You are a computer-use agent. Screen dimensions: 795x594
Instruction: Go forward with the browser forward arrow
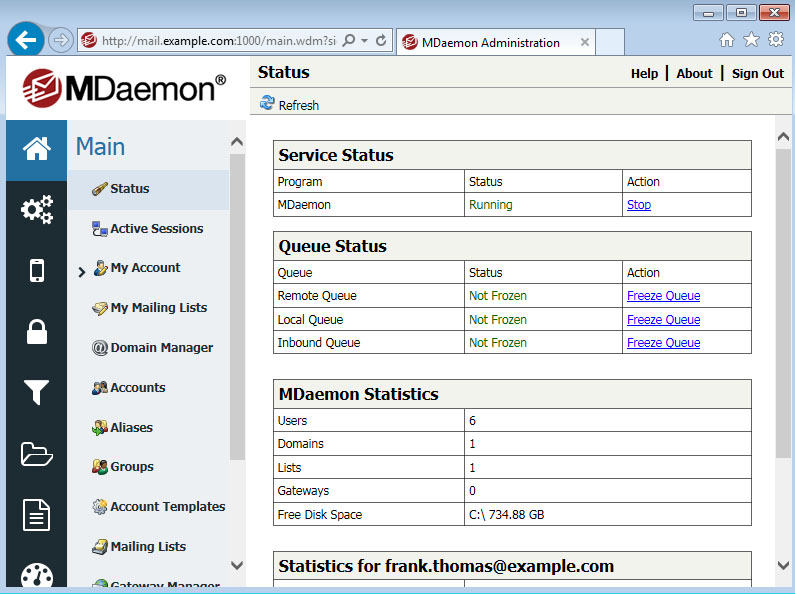[60, 40]
